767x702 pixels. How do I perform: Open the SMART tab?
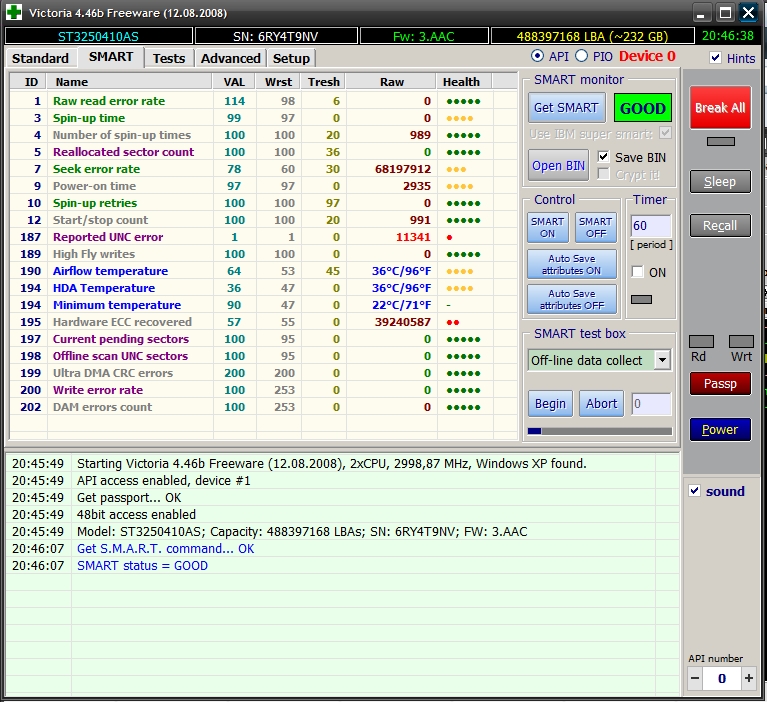[x=111, y=57]
